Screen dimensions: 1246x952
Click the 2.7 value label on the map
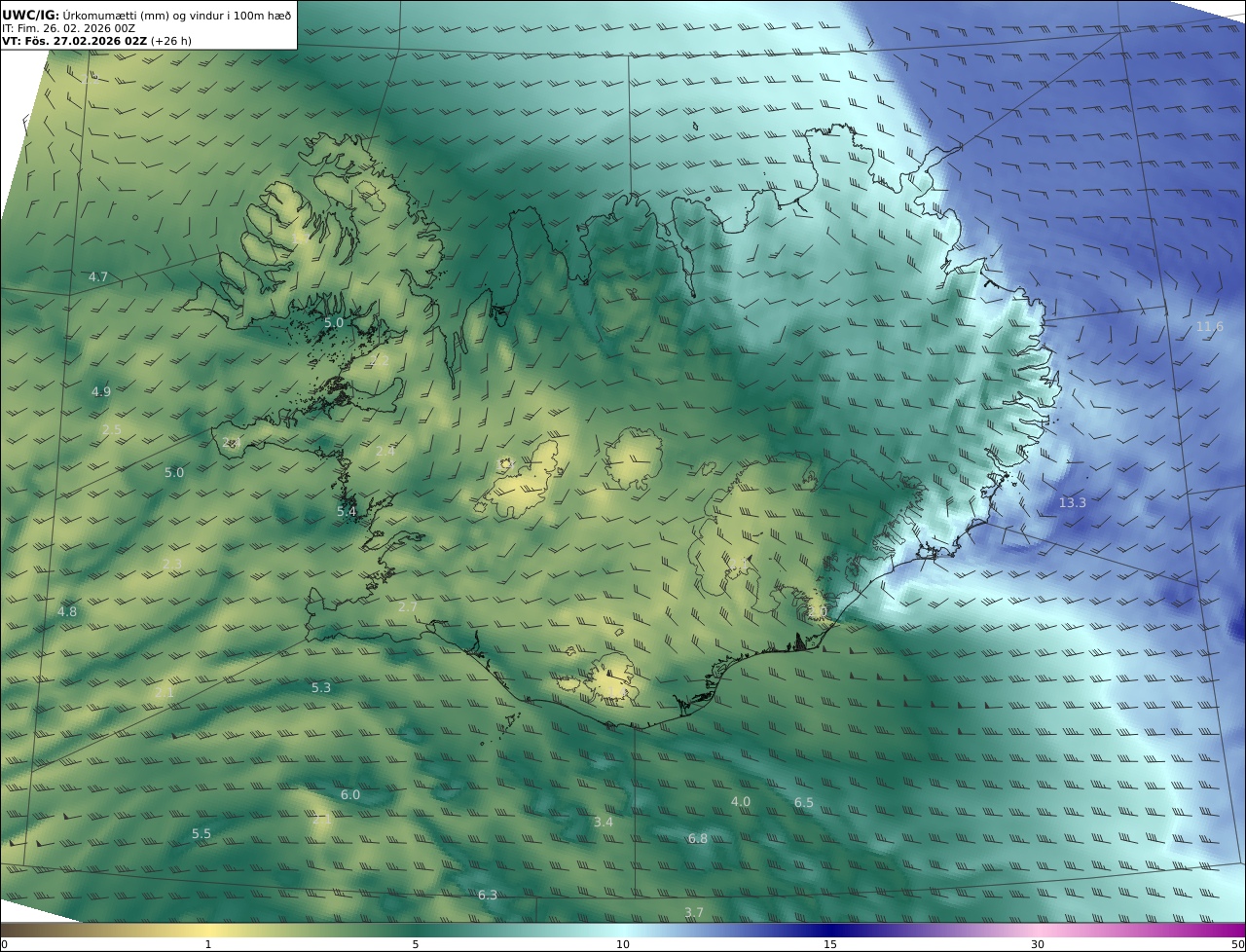point(408,607)
